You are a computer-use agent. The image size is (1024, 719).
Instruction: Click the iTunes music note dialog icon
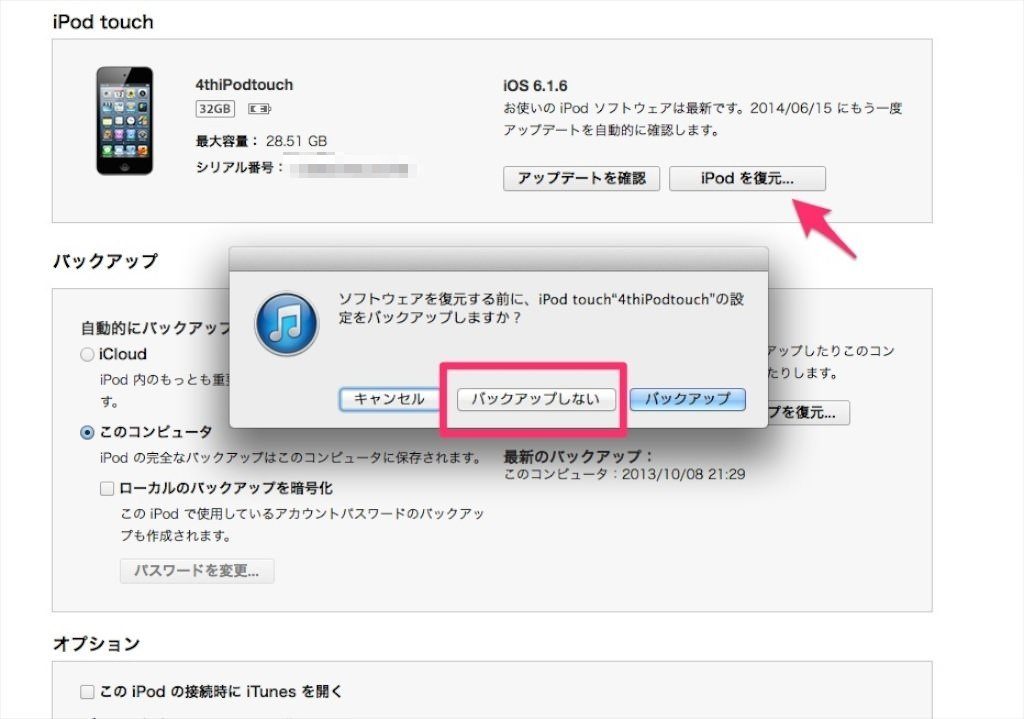click(x=287, y=324)
